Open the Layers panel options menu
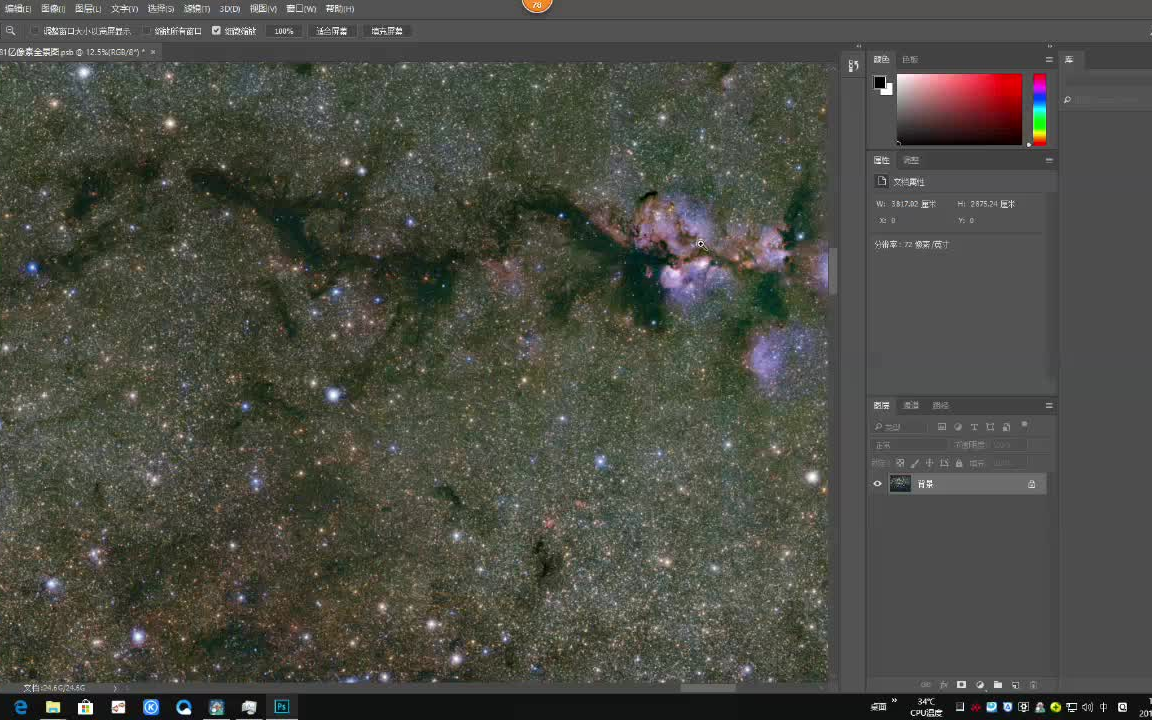1152x720 pixels. click(1048, 405)
